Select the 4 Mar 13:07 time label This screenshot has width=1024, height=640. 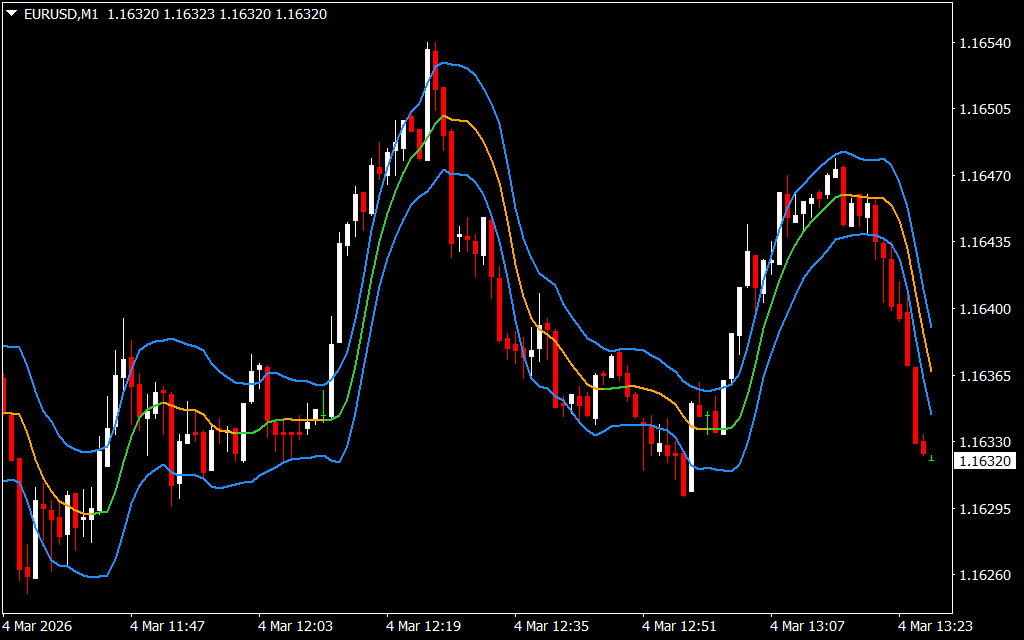(807, 626)
